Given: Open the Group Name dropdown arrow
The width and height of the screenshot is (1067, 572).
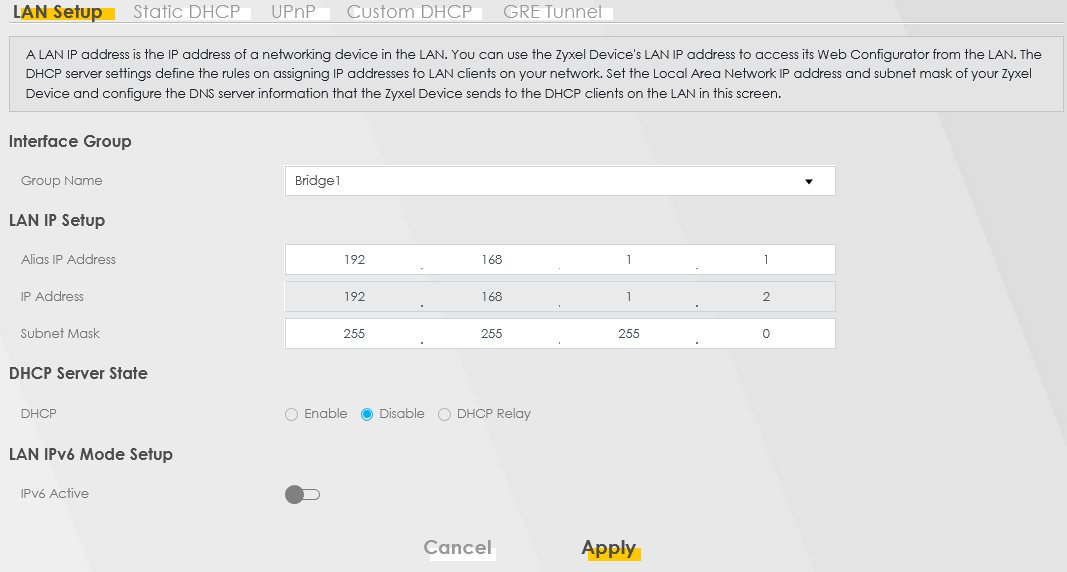Looking at the screenshot, I should [x=808, y=181].
